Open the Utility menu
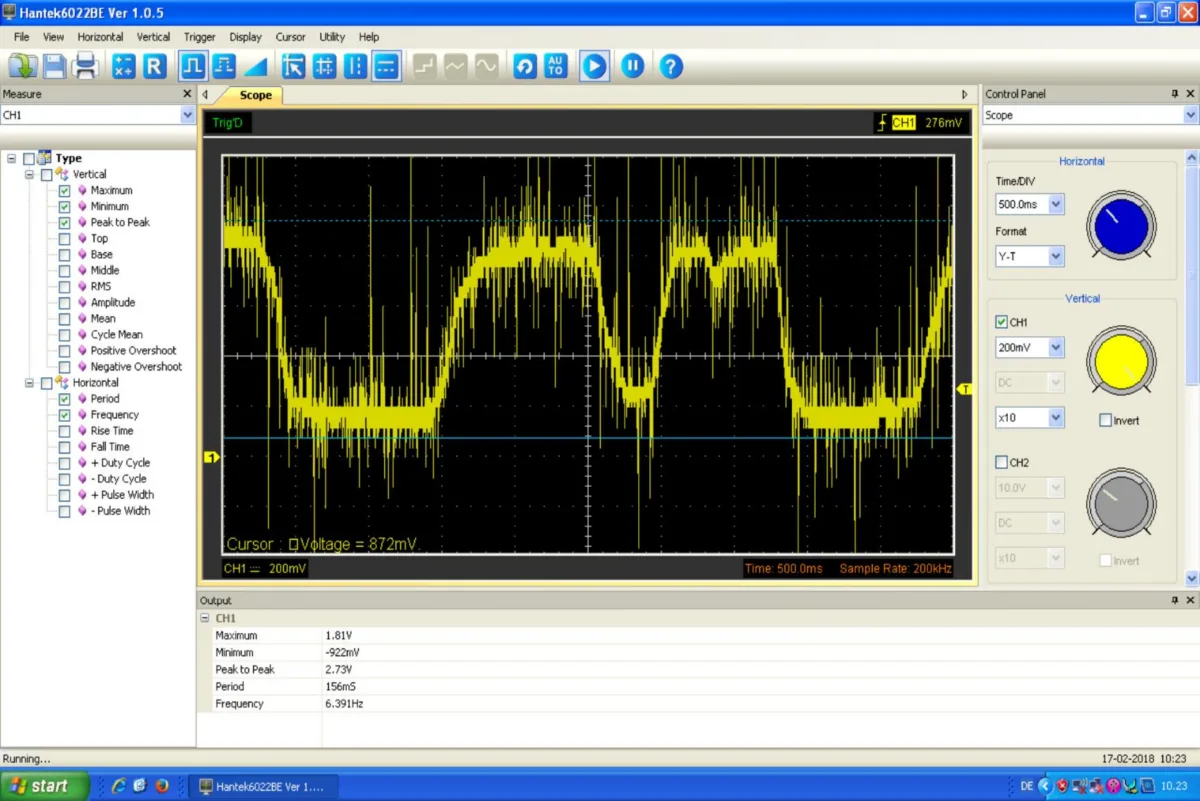The width and height of the screenshot is (1200, 801). (332, 37)
